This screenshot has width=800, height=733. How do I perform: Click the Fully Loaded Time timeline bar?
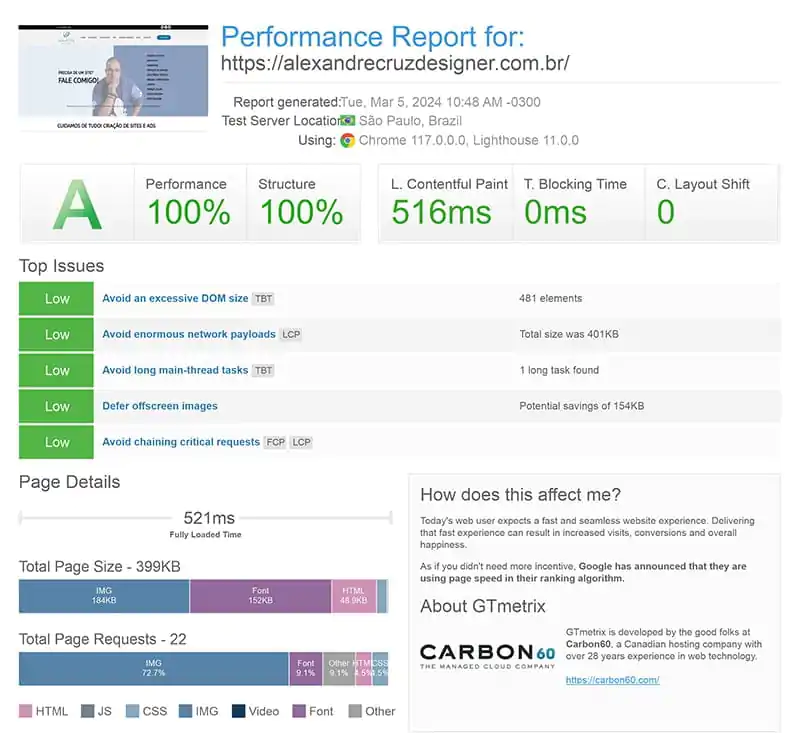pos(205,518)
